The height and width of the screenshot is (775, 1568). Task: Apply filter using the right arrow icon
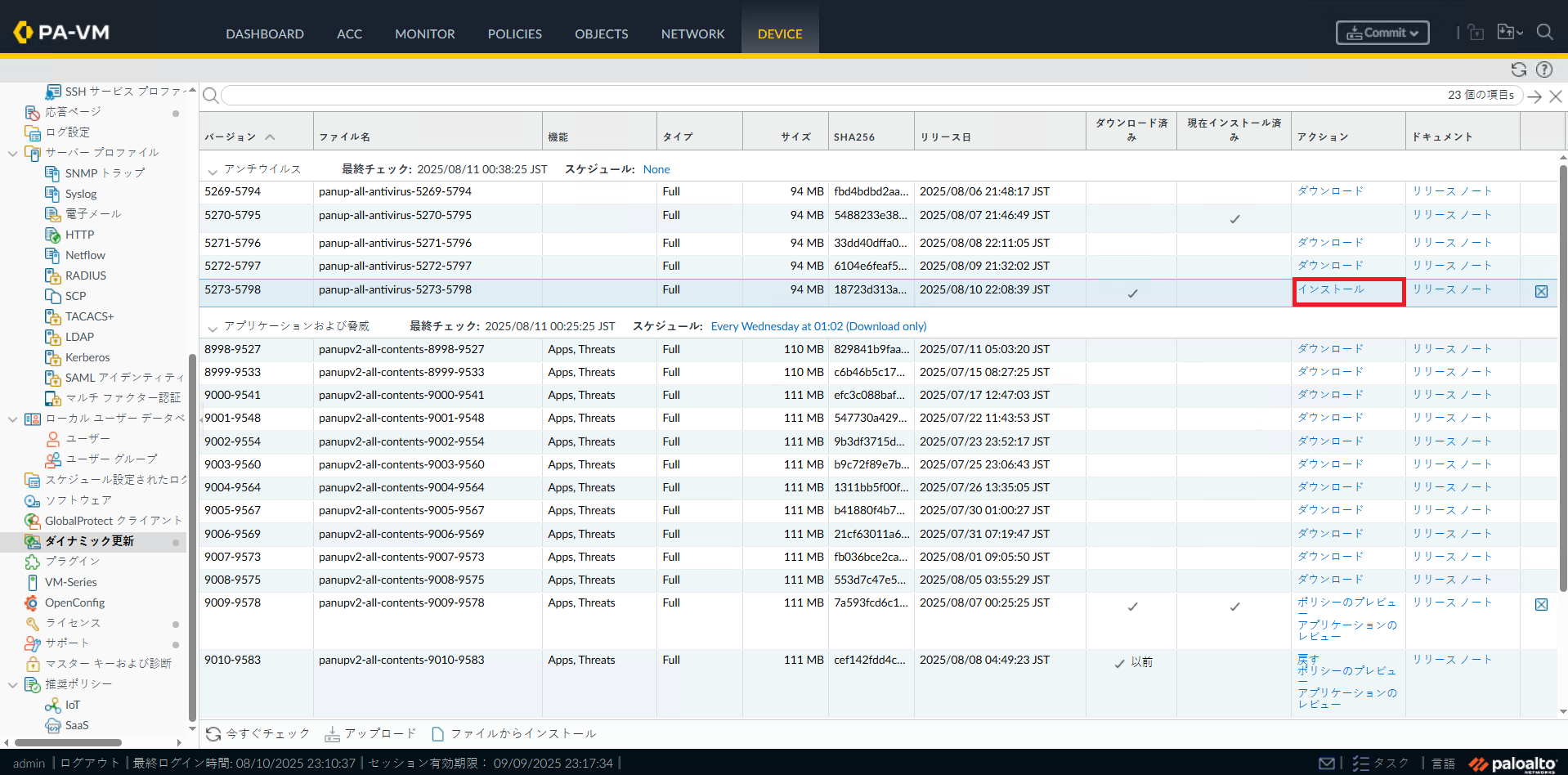point(1534,96)
